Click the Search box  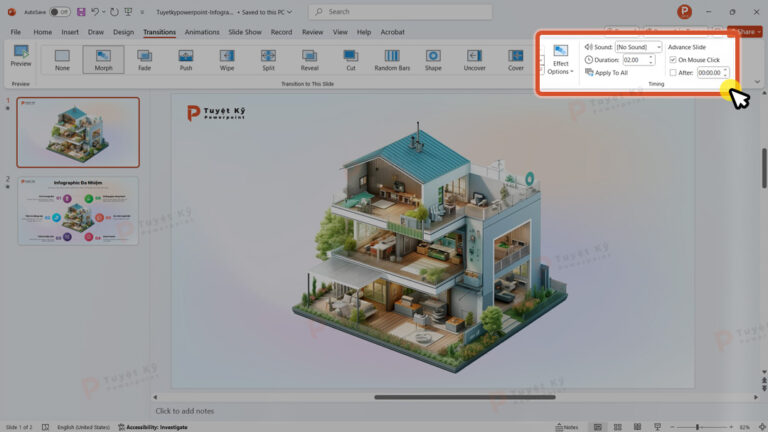pos(400,12)
